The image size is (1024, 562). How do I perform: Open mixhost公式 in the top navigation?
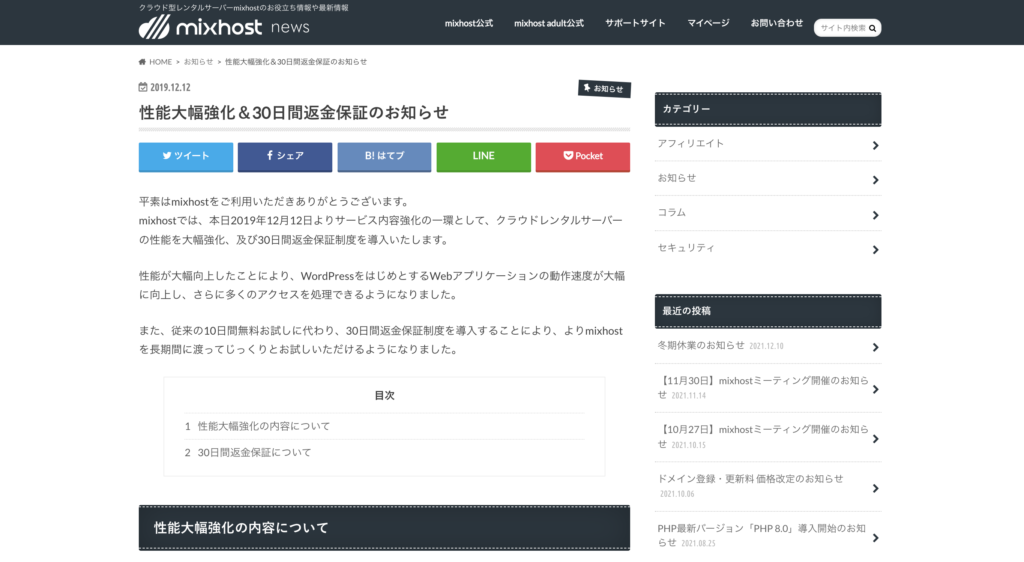pos(469,23)
